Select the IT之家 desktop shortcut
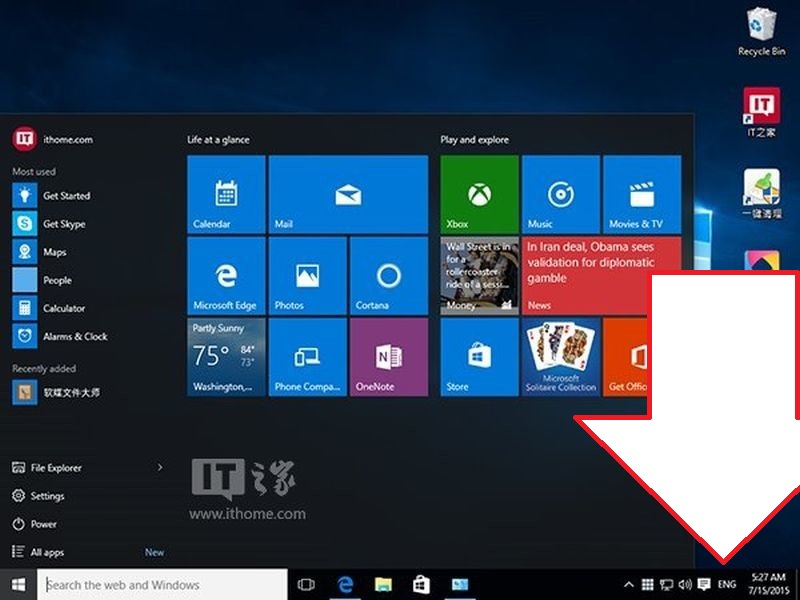 (x=761, y=112)
